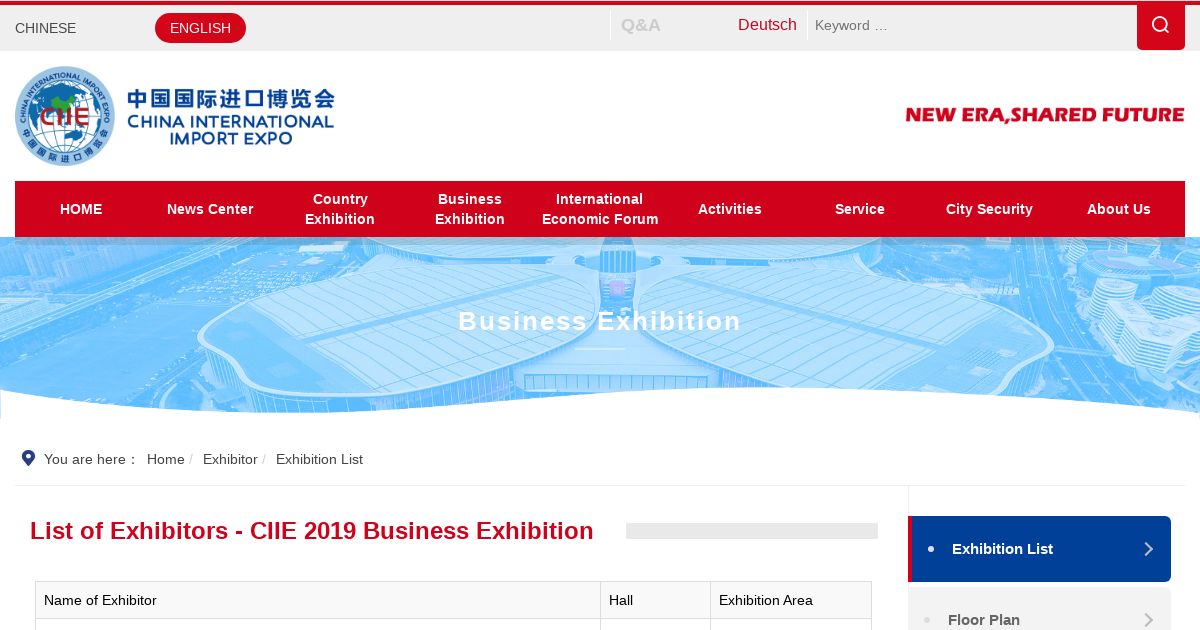Open the Activities menu
This screenshot has height=630, width=1200.
(730, 209)
